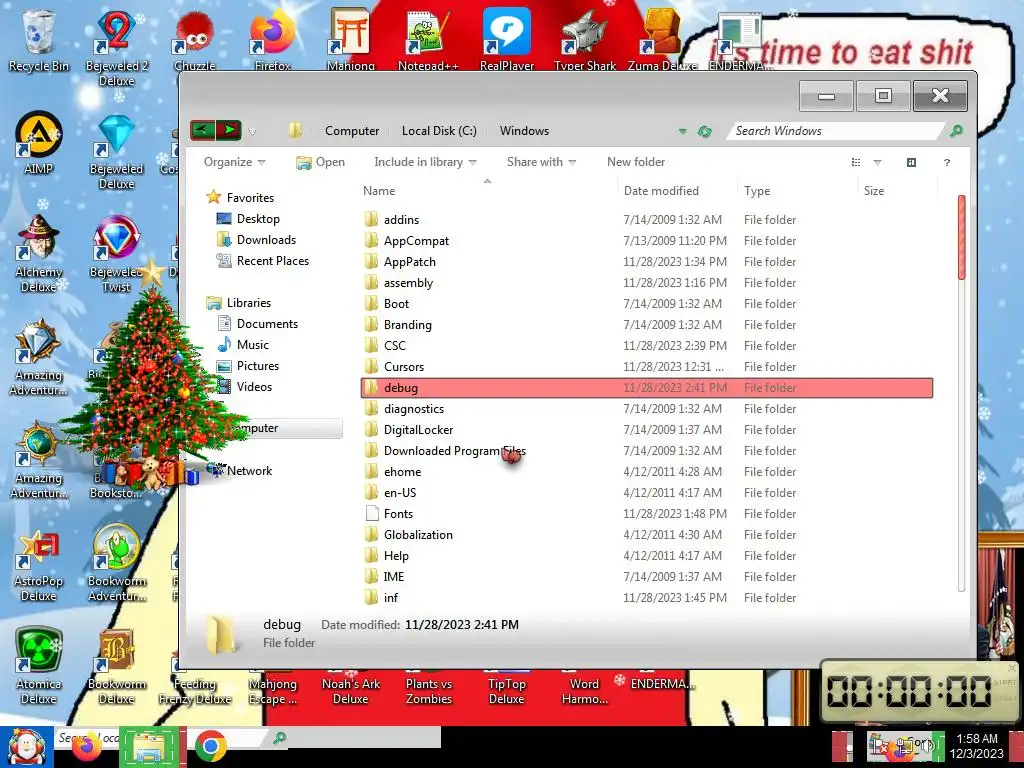1024x768 pixels.
Task: Select the Cursors folder row
Action: click(647, 366)
